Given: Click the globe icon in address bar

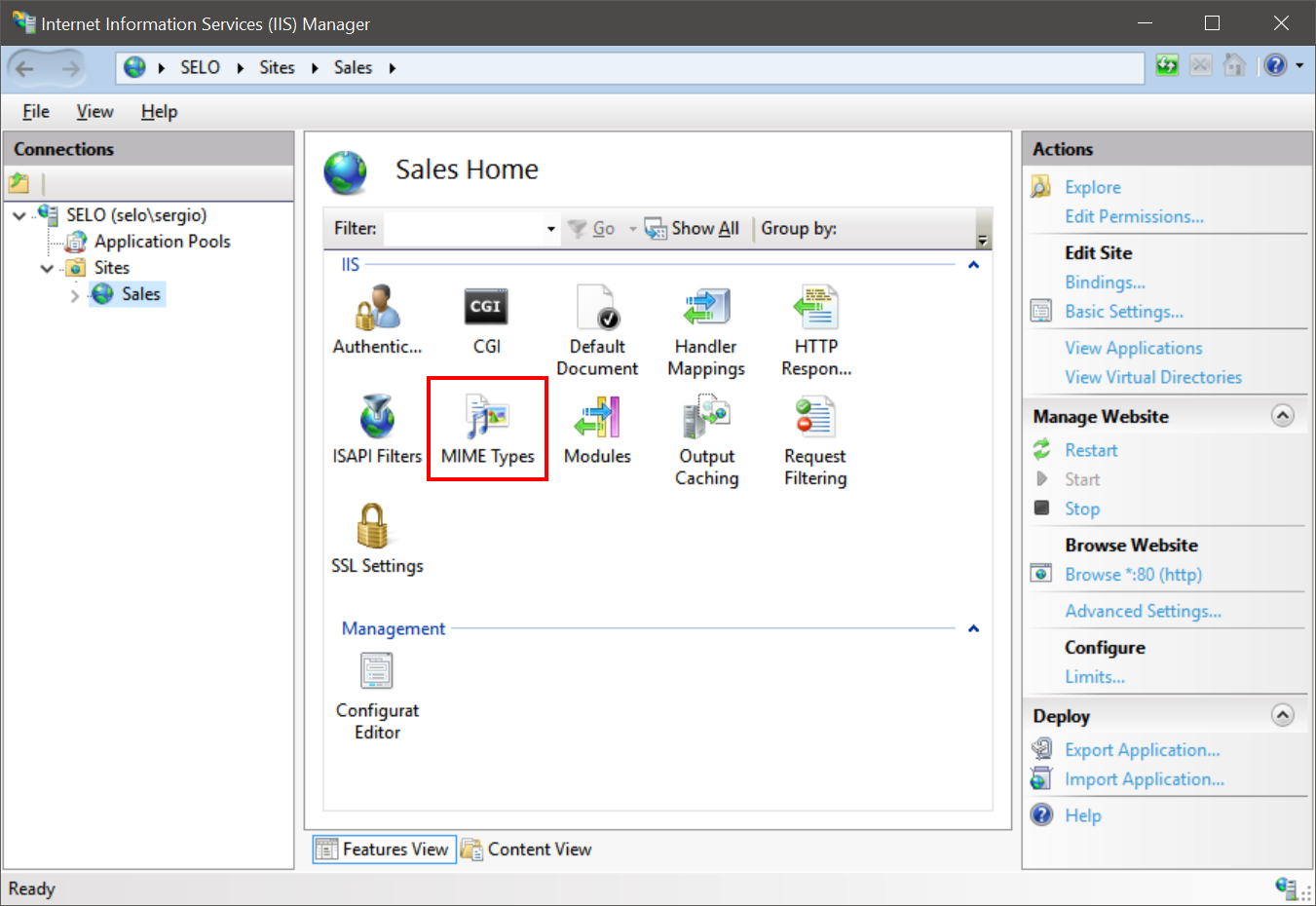Looking at the screenshot, I should pyautogui.click(x=135, y=67).
